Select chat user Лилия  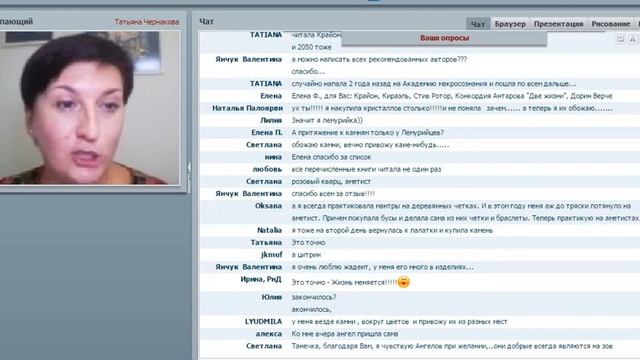(271, 120)
